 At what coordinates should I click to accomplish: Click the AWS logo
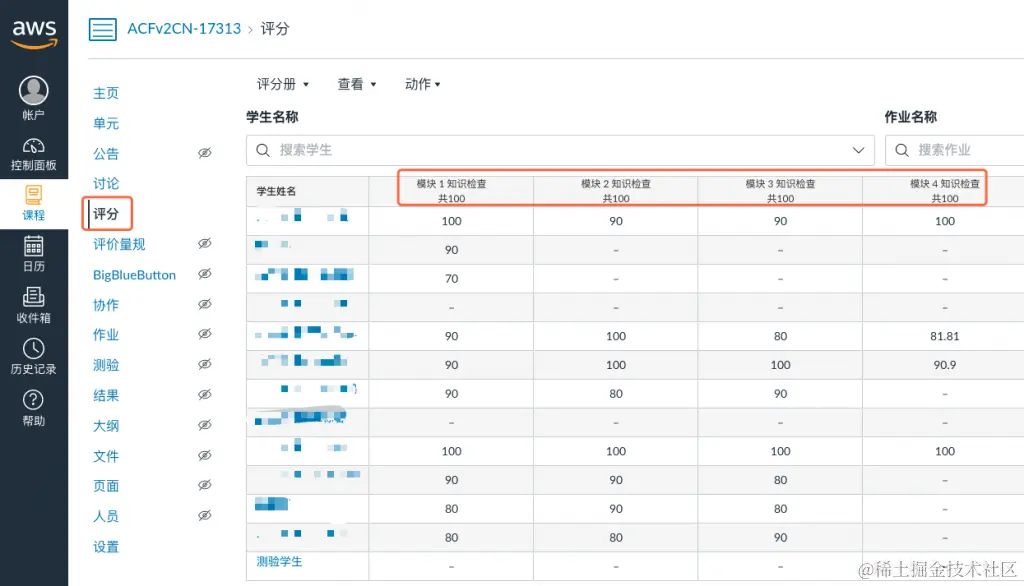tap(34, 34)
